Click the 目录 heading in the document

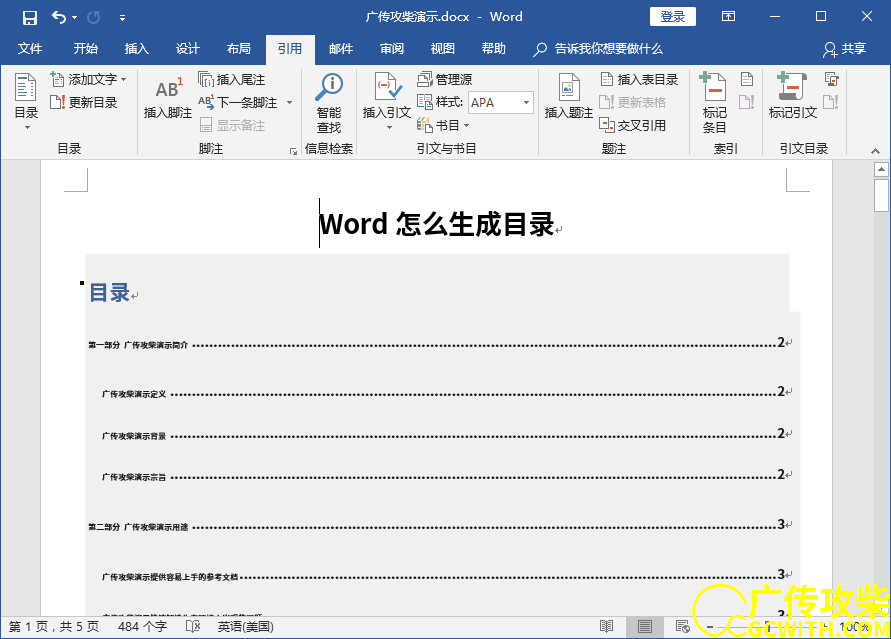coord(110,293)
